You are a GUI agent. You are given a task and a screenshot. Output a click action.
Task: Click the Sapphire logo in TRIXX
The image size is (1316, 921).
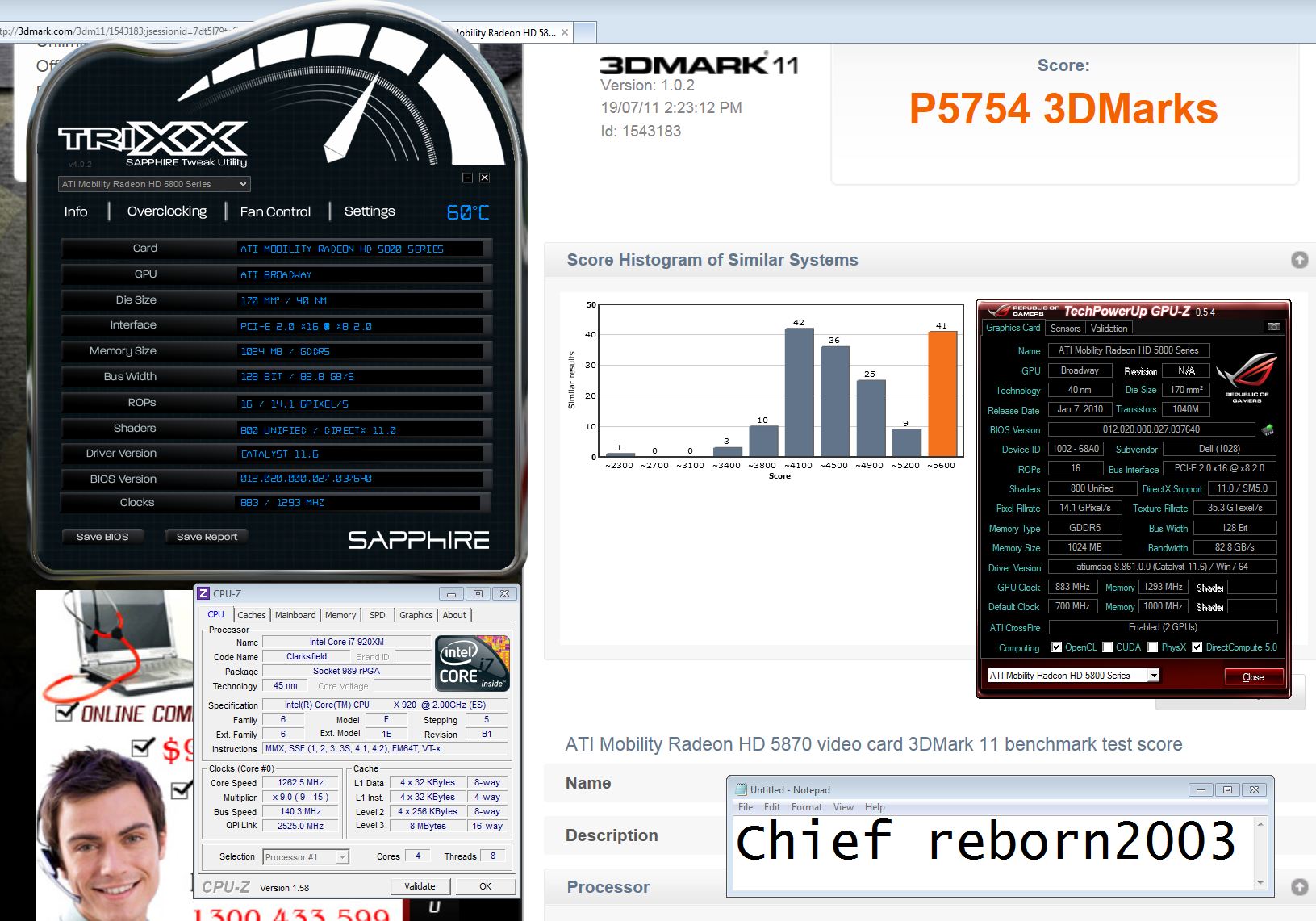pos(419,540)
